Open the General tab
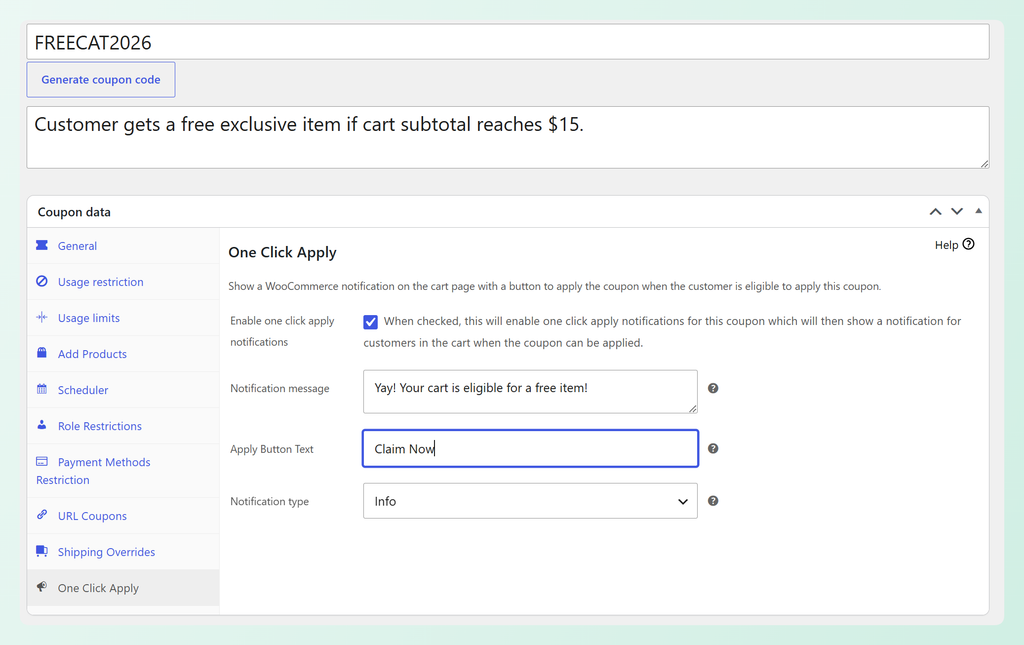This screenshot has width=1024, height=645. click(123, 245)
